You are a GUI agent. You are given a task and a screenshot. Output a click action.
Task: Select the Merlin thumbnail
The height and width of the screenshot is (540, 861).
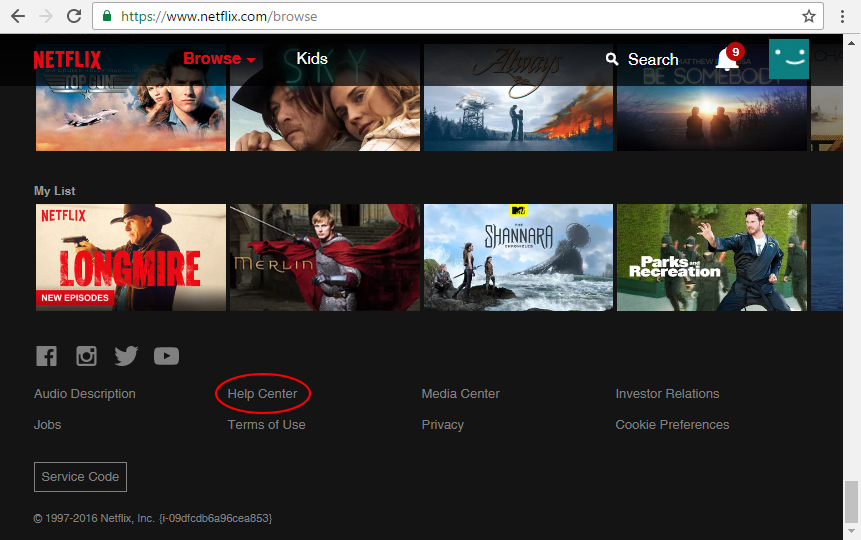tap(325, 258)
